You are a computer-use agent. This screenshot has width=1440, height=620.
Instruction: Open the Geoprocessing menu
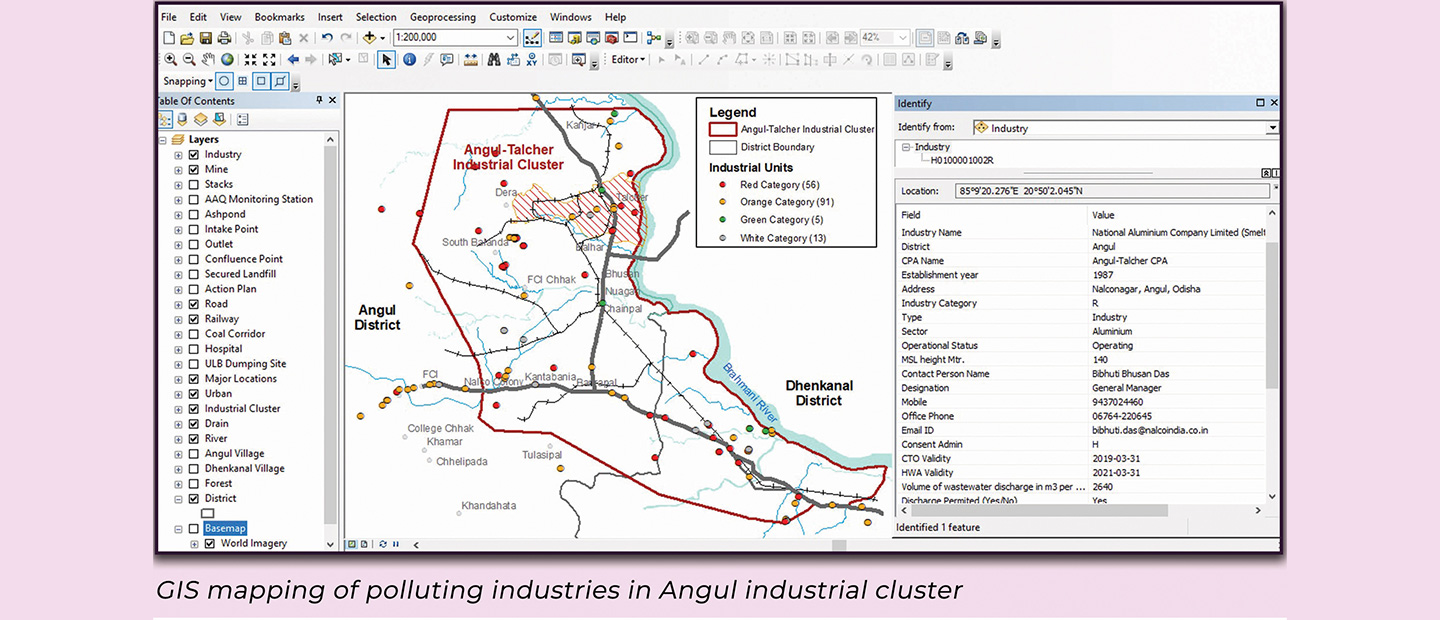pyautogui.click(x=443, y=17)
